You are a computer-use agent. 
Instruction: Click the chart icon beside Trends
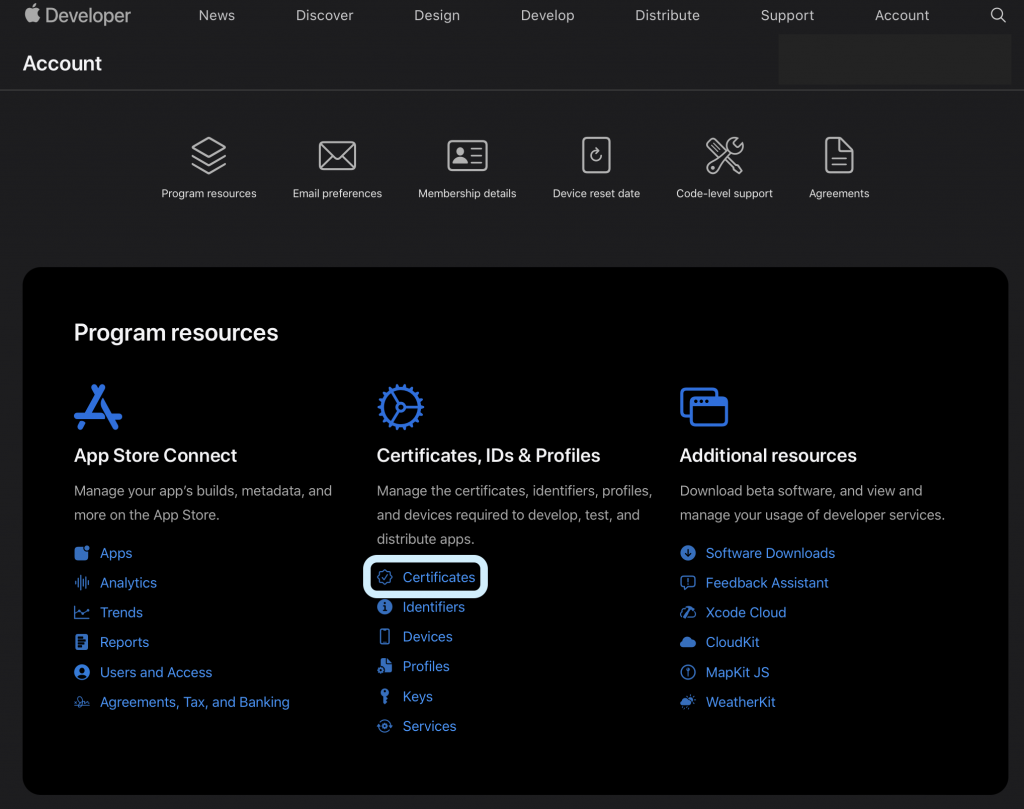(x=82, y=612)
